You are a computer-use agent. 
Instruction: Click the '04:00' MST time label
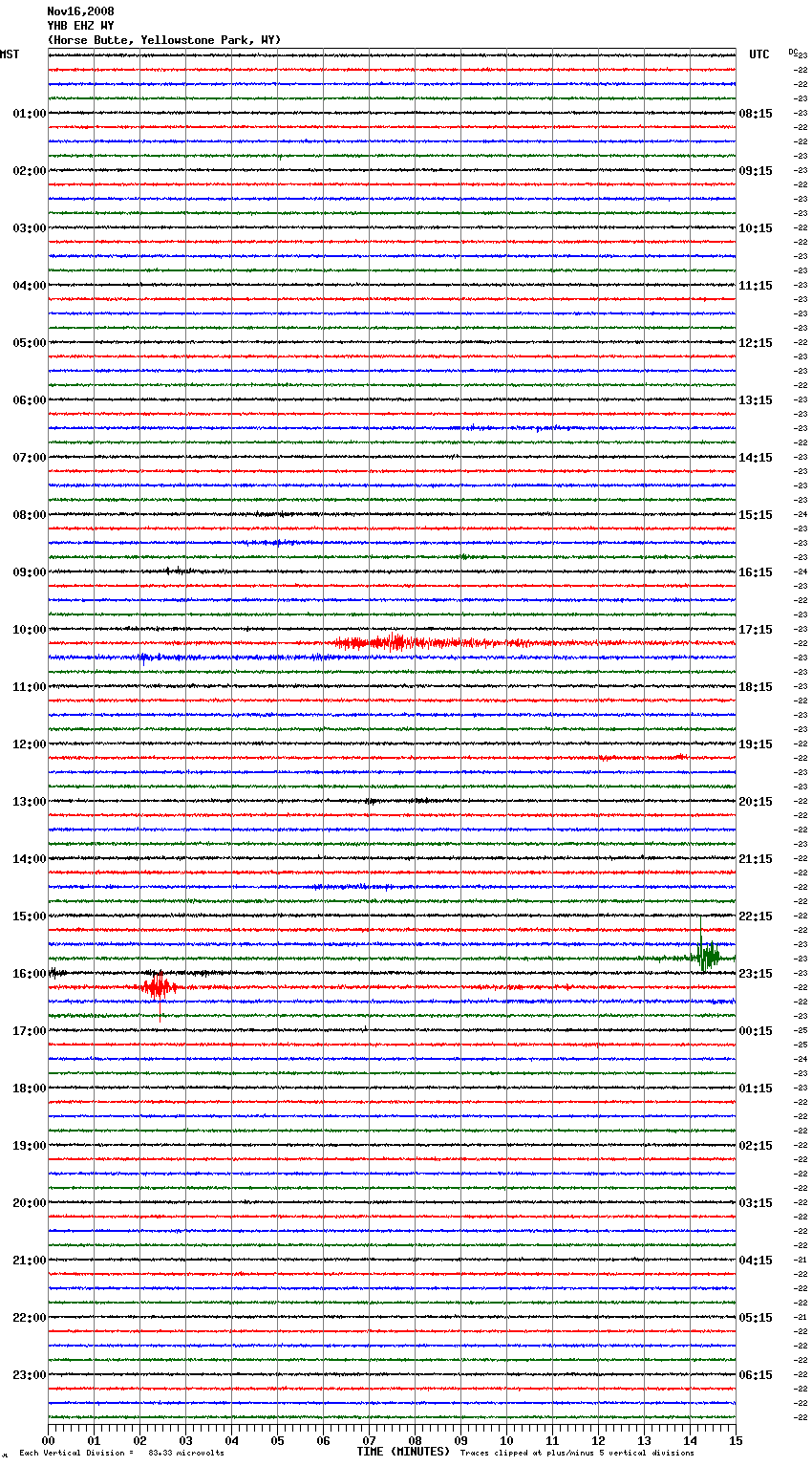(30, 286)
